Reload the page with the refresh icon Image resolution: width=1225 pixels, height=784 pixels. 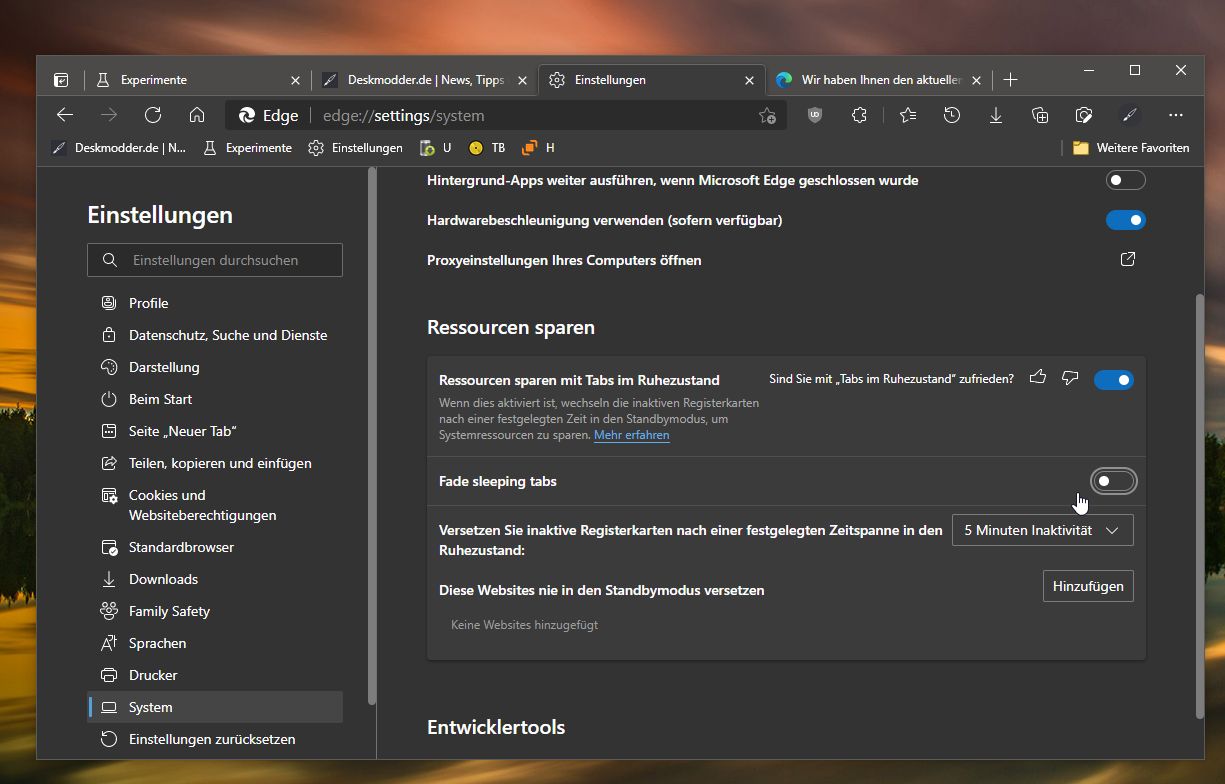pyautogui.click(x=153, y=115)
